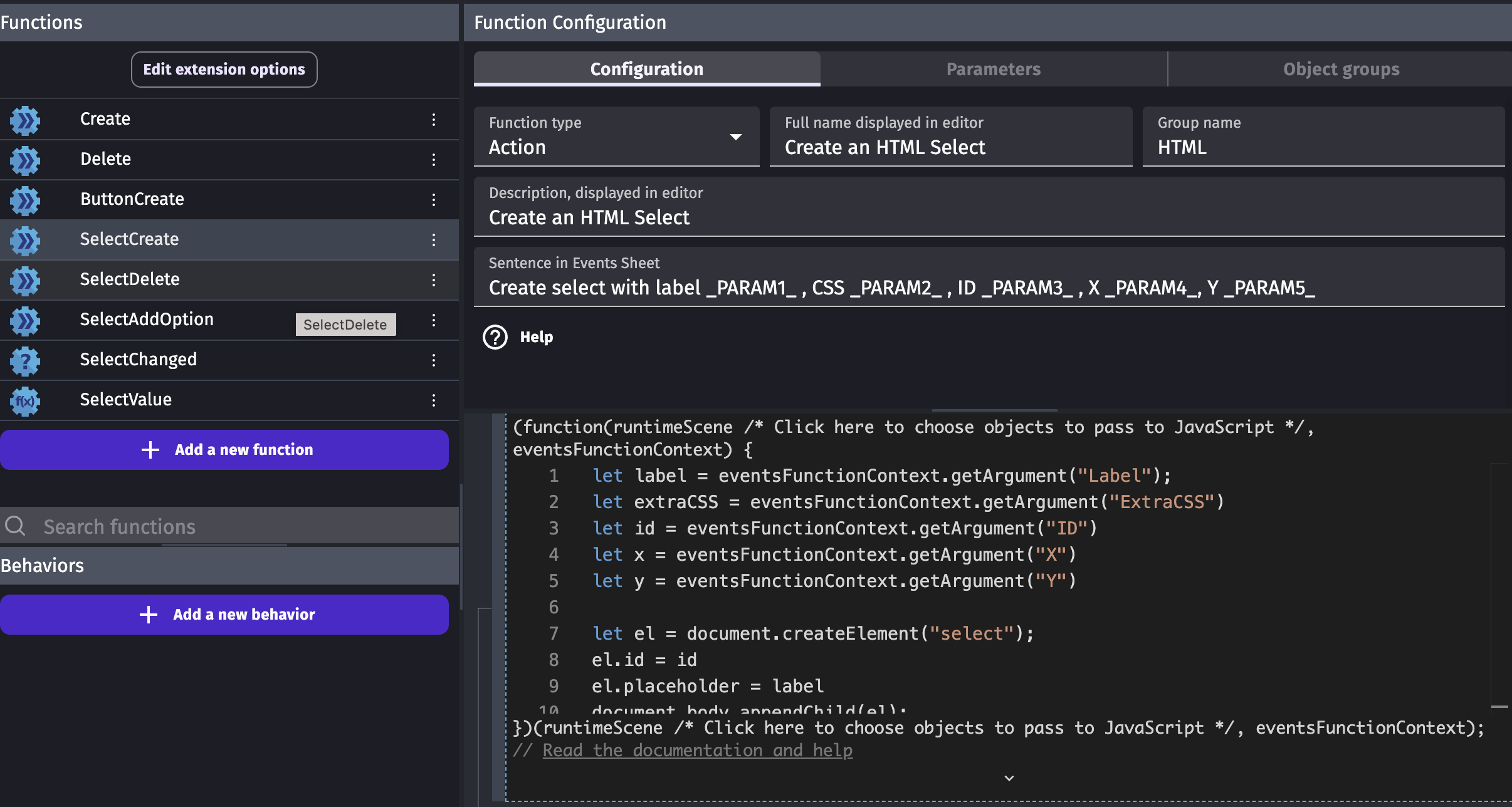Select the ButtonCreate function row
Viewport: 1512px width, 807px height.
[229, 200]
